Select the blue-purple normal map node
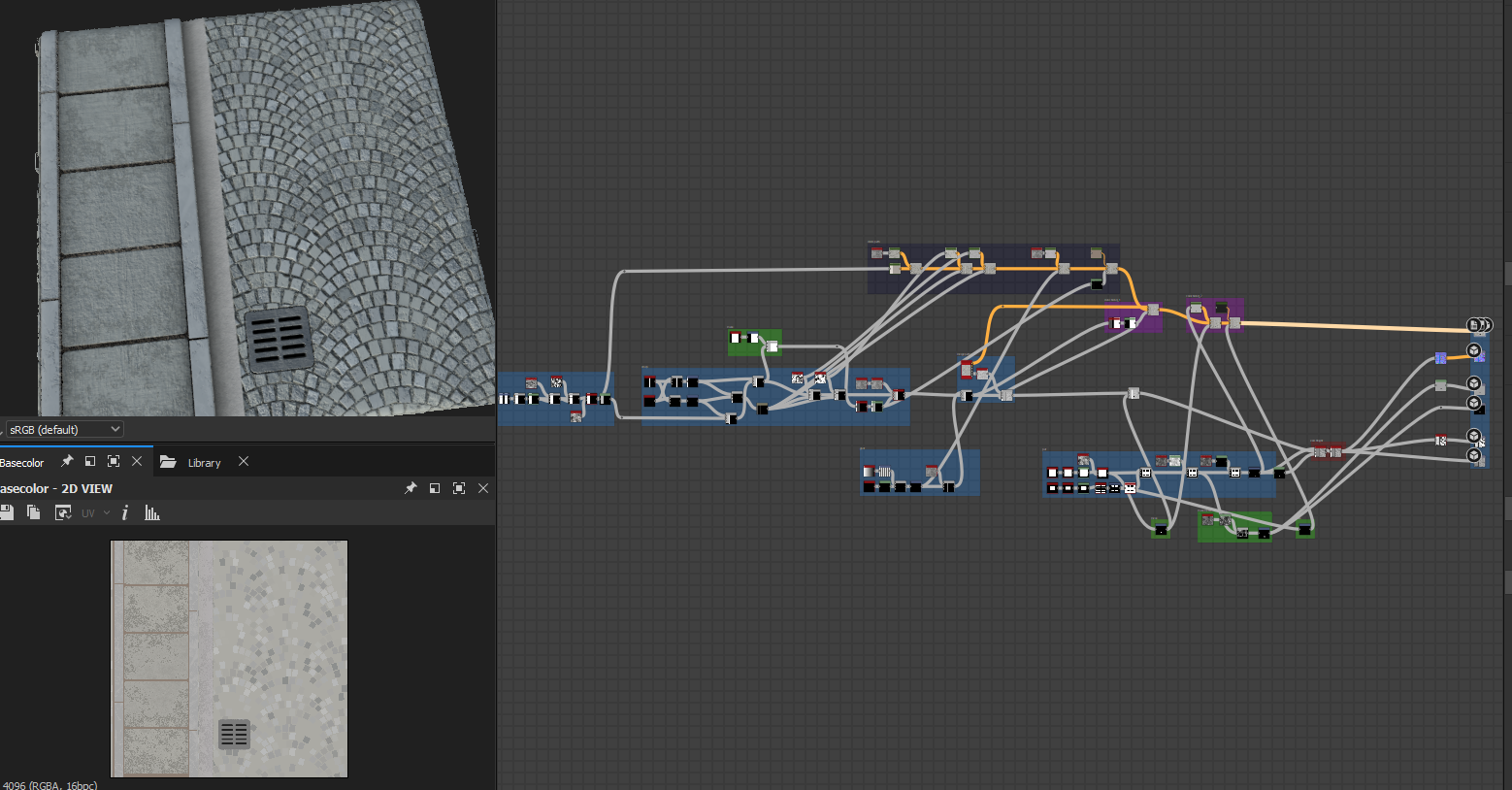Screen dimensions: 1512x790 pos(1440,358)
